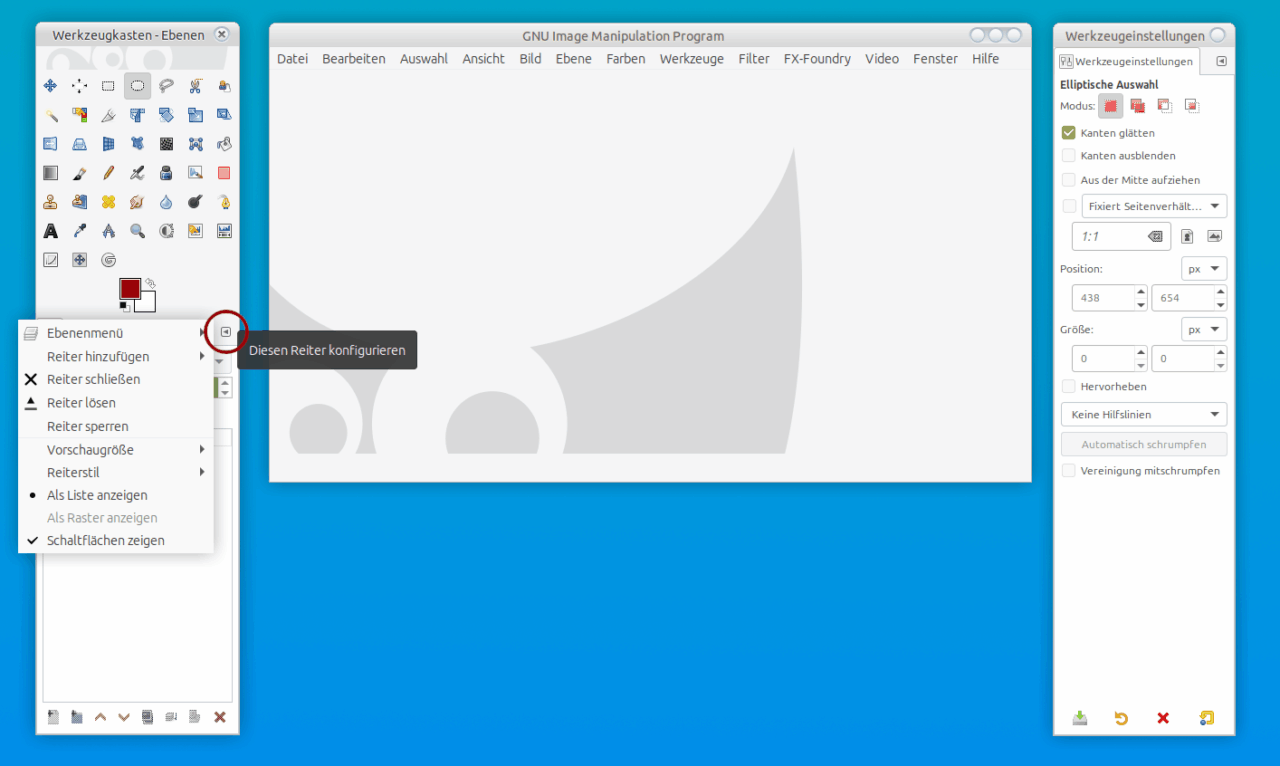Select the Text tool

(x=51, y=231)
